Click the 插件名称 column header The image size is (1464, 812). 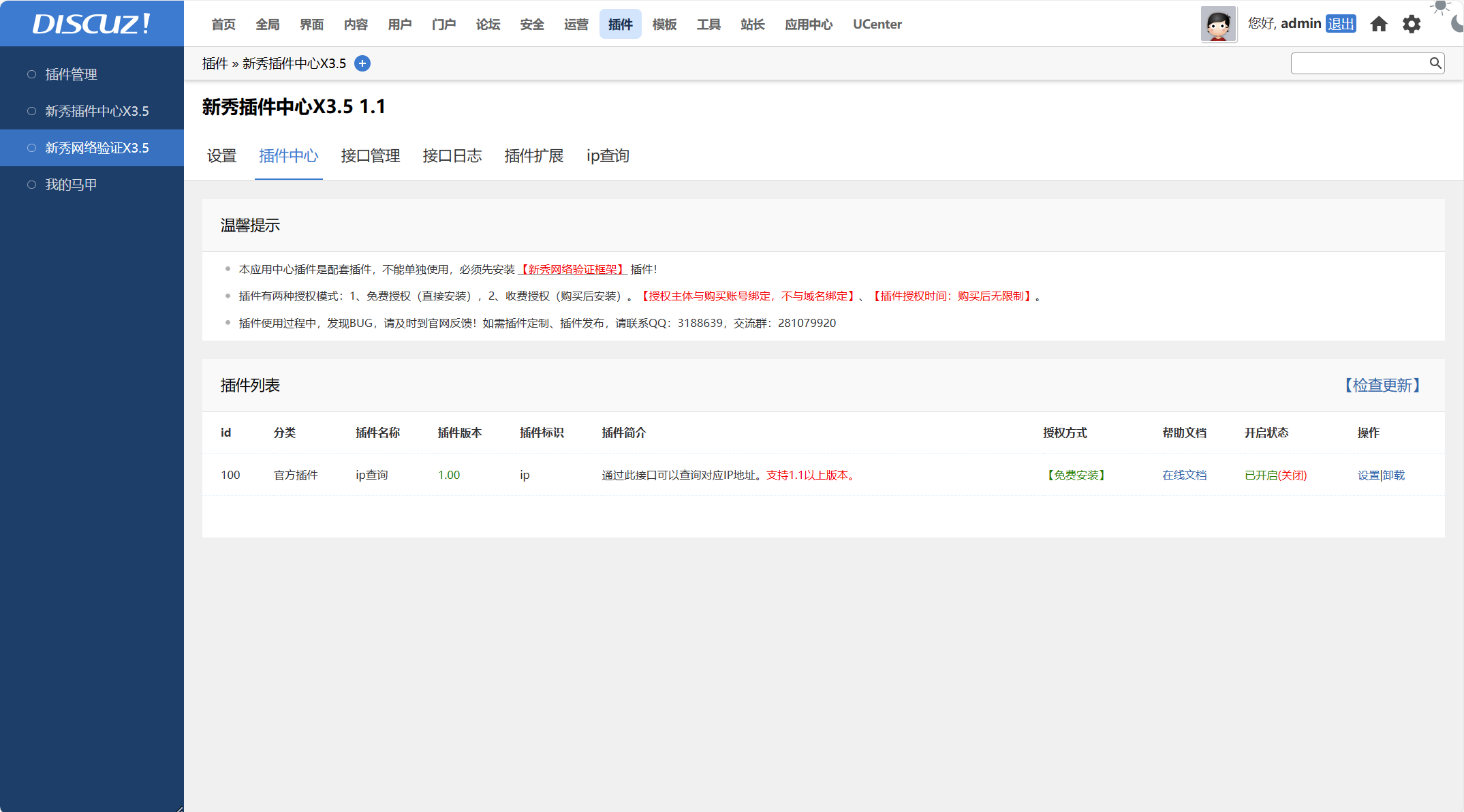click(x=378, y=433)
